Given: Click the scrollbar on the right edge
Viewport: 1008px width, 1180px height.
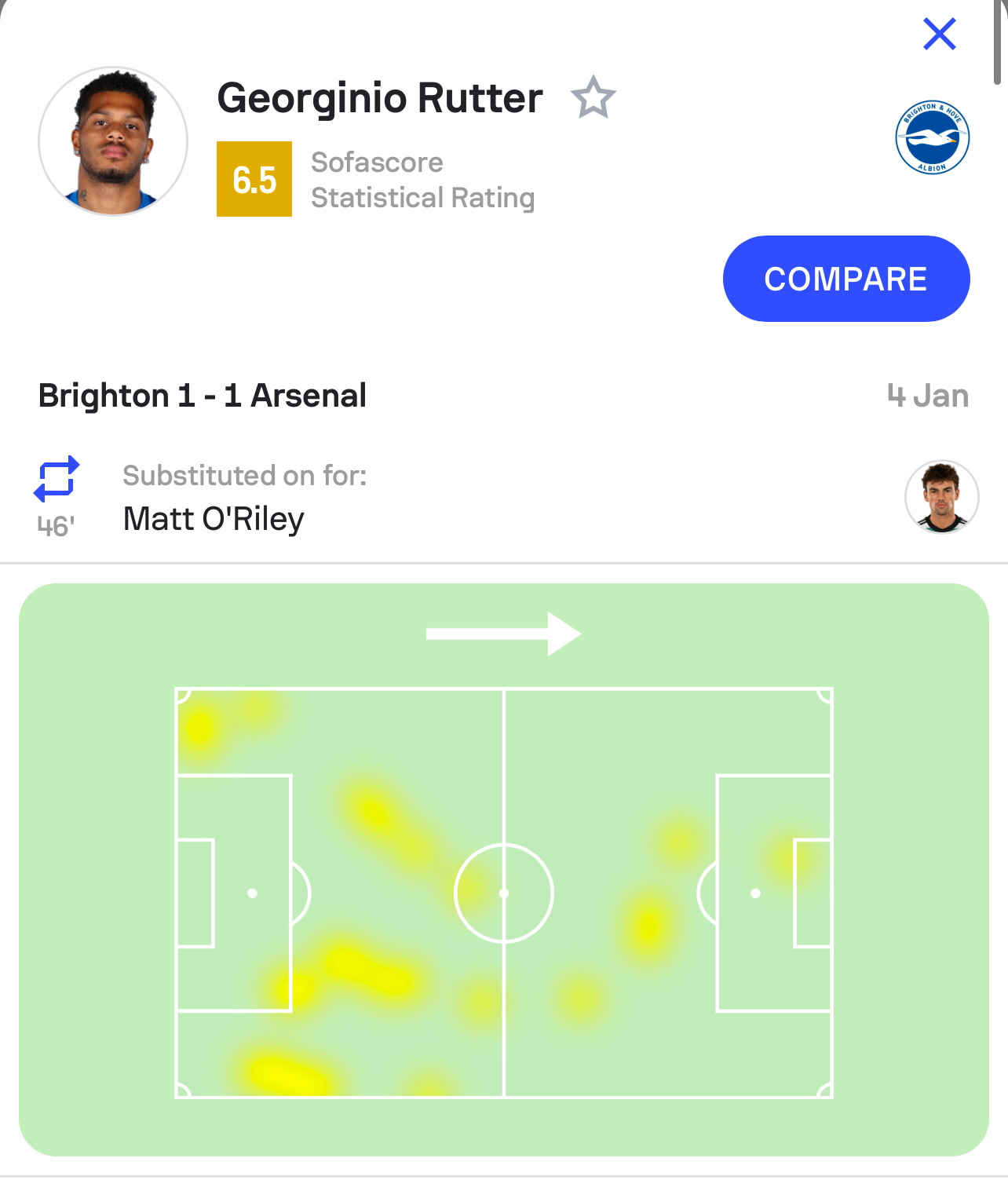Looking at the screenshot, I should tap(998, 42).
